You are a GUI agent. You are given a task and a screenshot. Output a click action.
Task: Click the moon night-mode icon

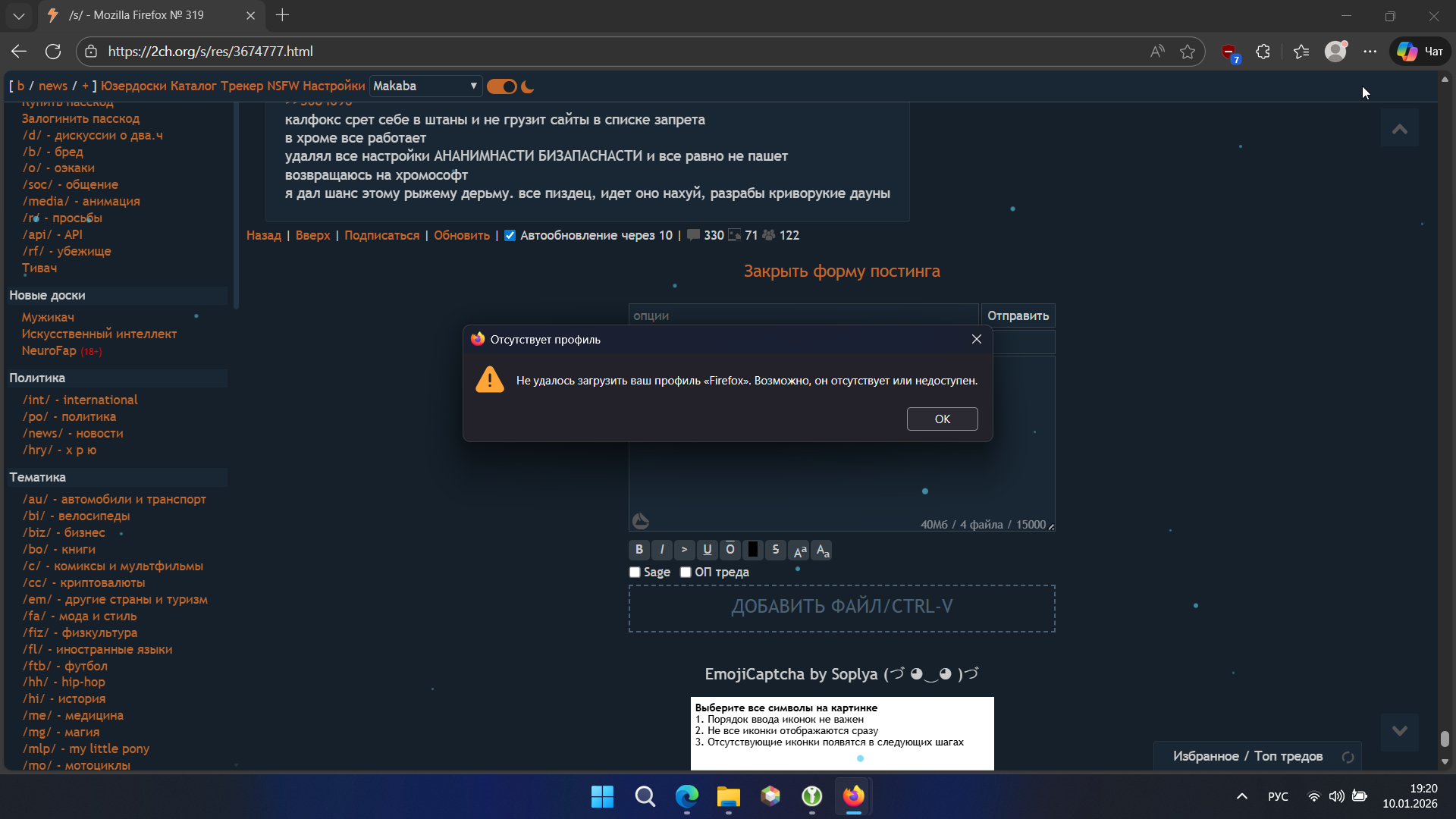[x=528, y=86]
